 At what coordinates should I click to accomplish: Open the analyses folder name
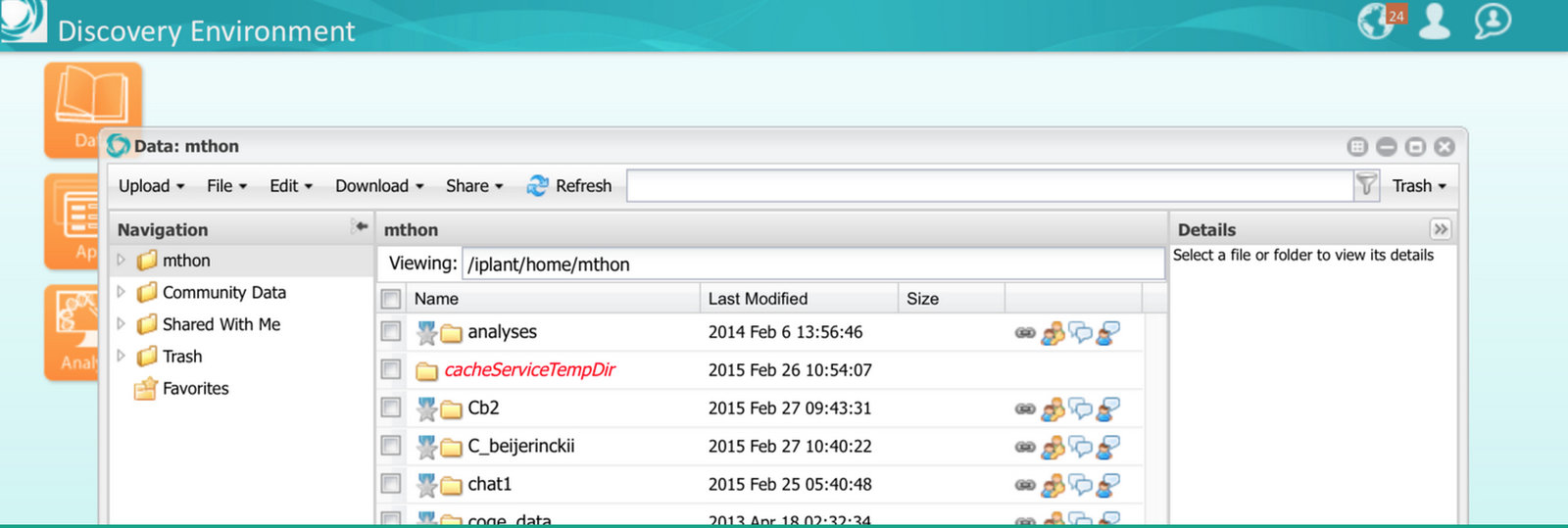[503, 332]
